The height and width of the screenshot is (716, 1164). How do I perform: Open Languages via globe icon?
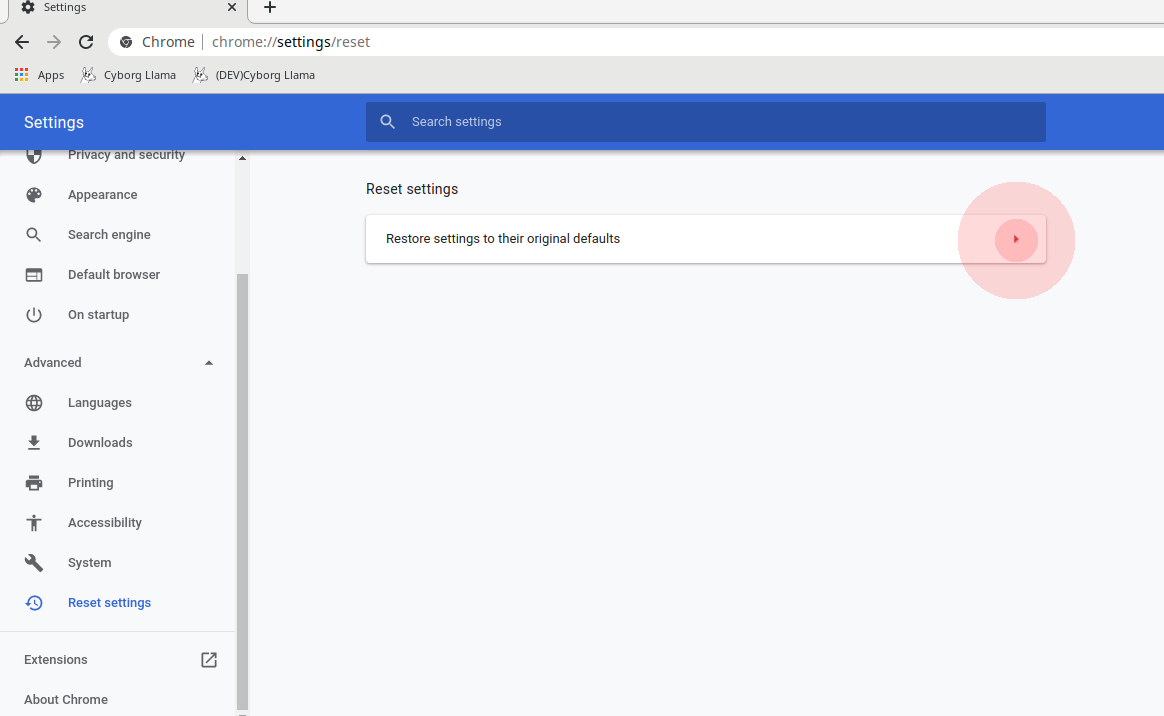(x=34, y=402)
